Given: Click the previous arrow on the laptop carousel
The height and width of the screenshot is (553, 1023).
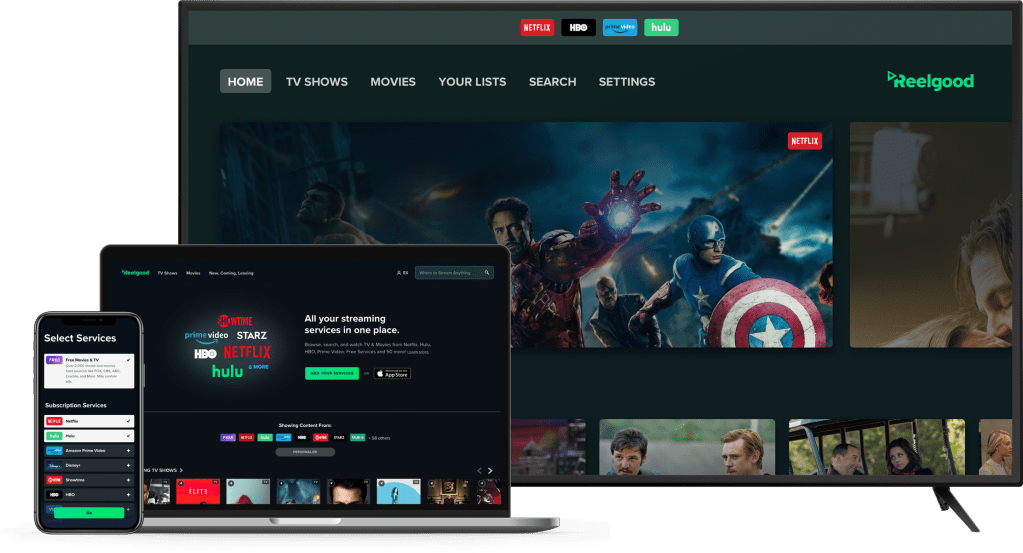Looking at the screenshot, I should click(x=480, y=471).
